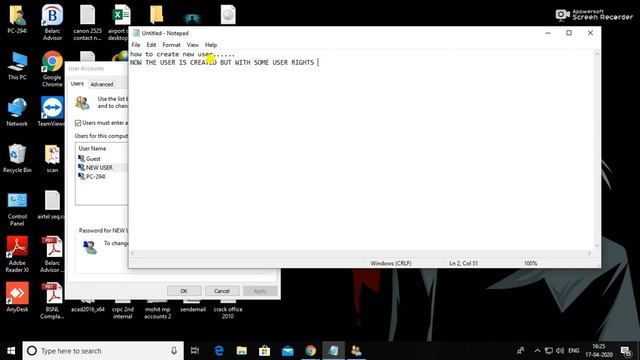Launch Microsoft Edge from taskbar

coord(219,351)
